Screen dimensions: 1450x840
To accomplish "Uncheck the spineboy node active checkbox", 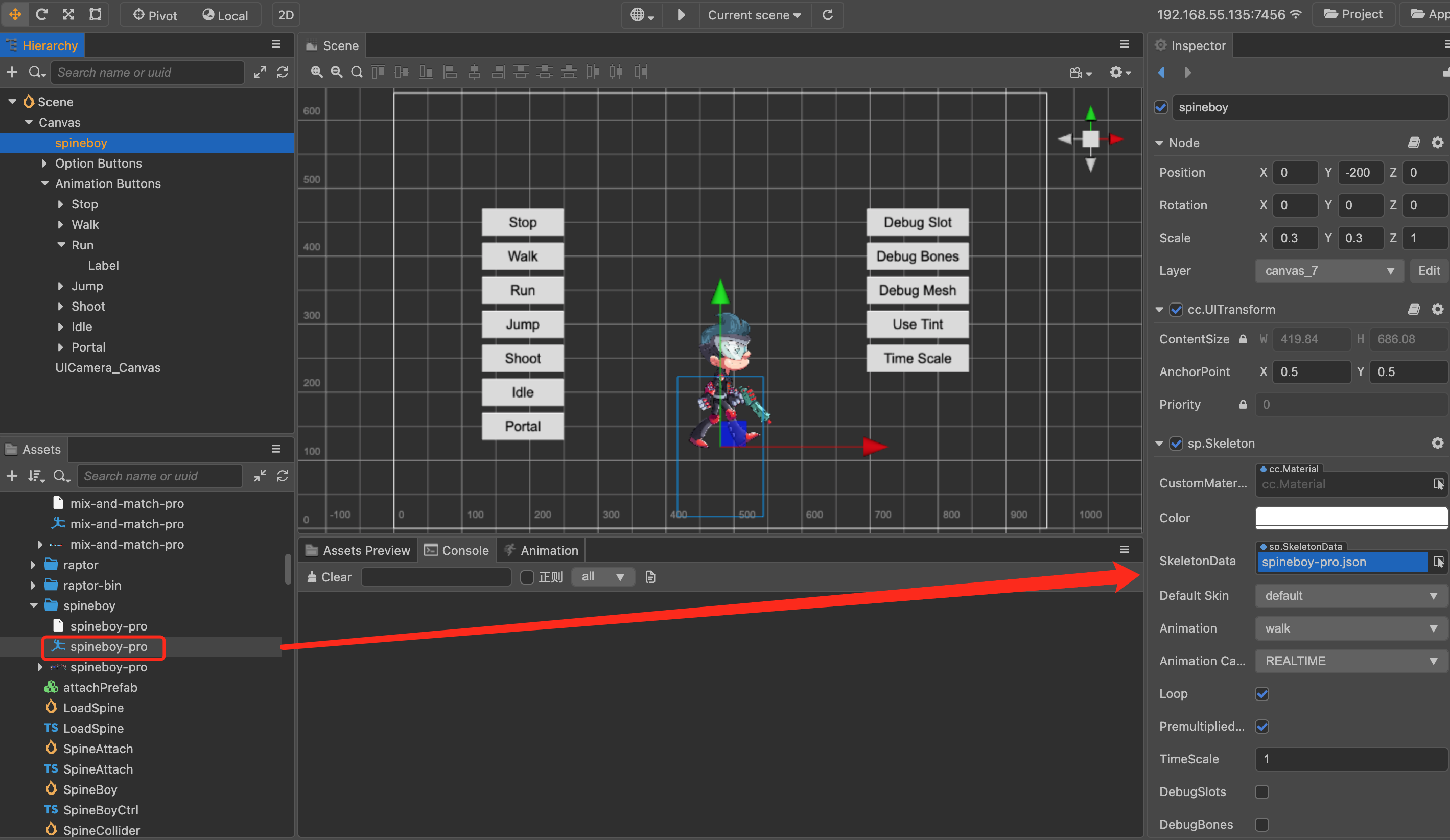I will (1161, 108).
